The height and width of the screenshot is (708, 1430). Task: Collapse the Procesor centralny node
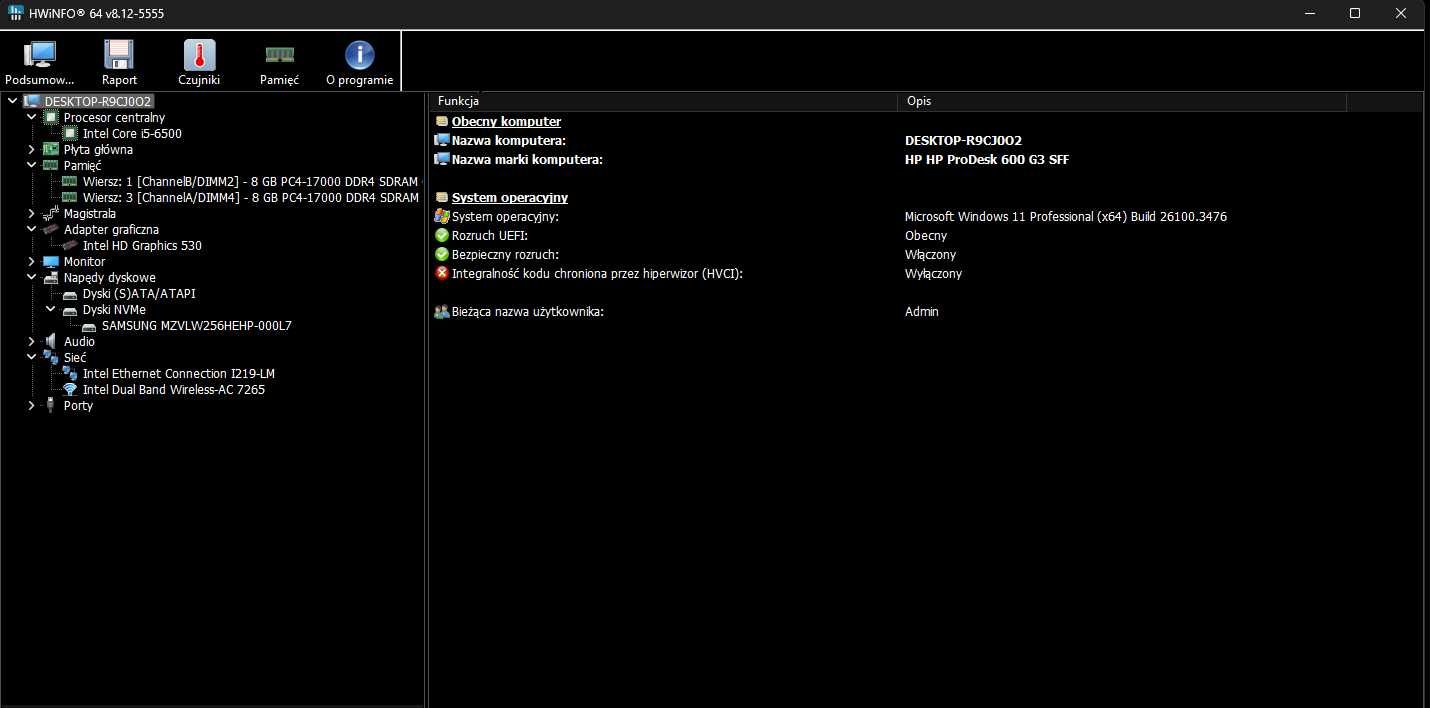pos(31,117)
